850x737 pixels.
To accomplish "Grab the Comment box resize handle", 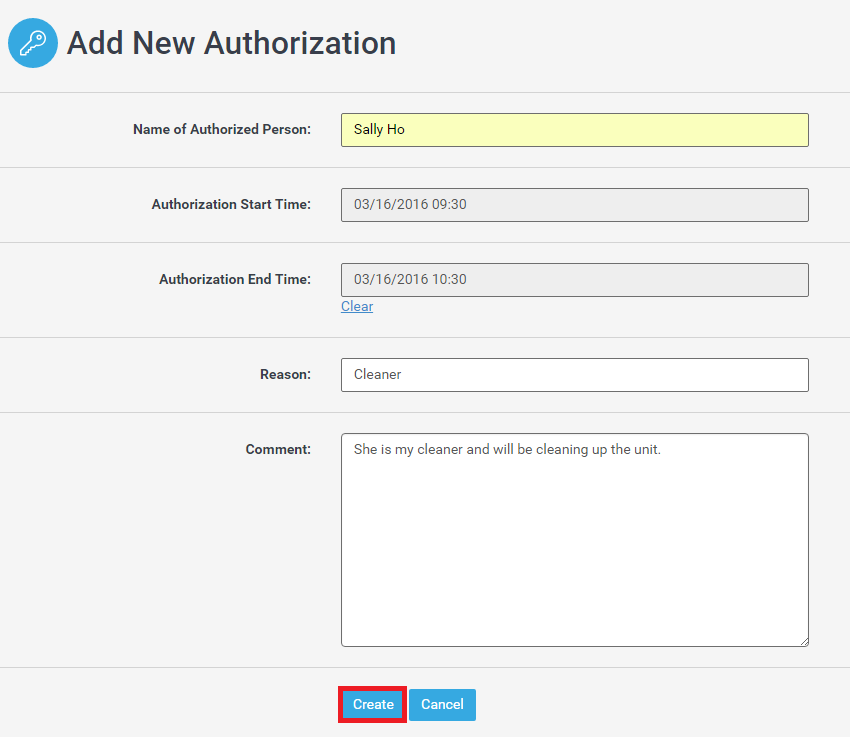I will (803, 641).
